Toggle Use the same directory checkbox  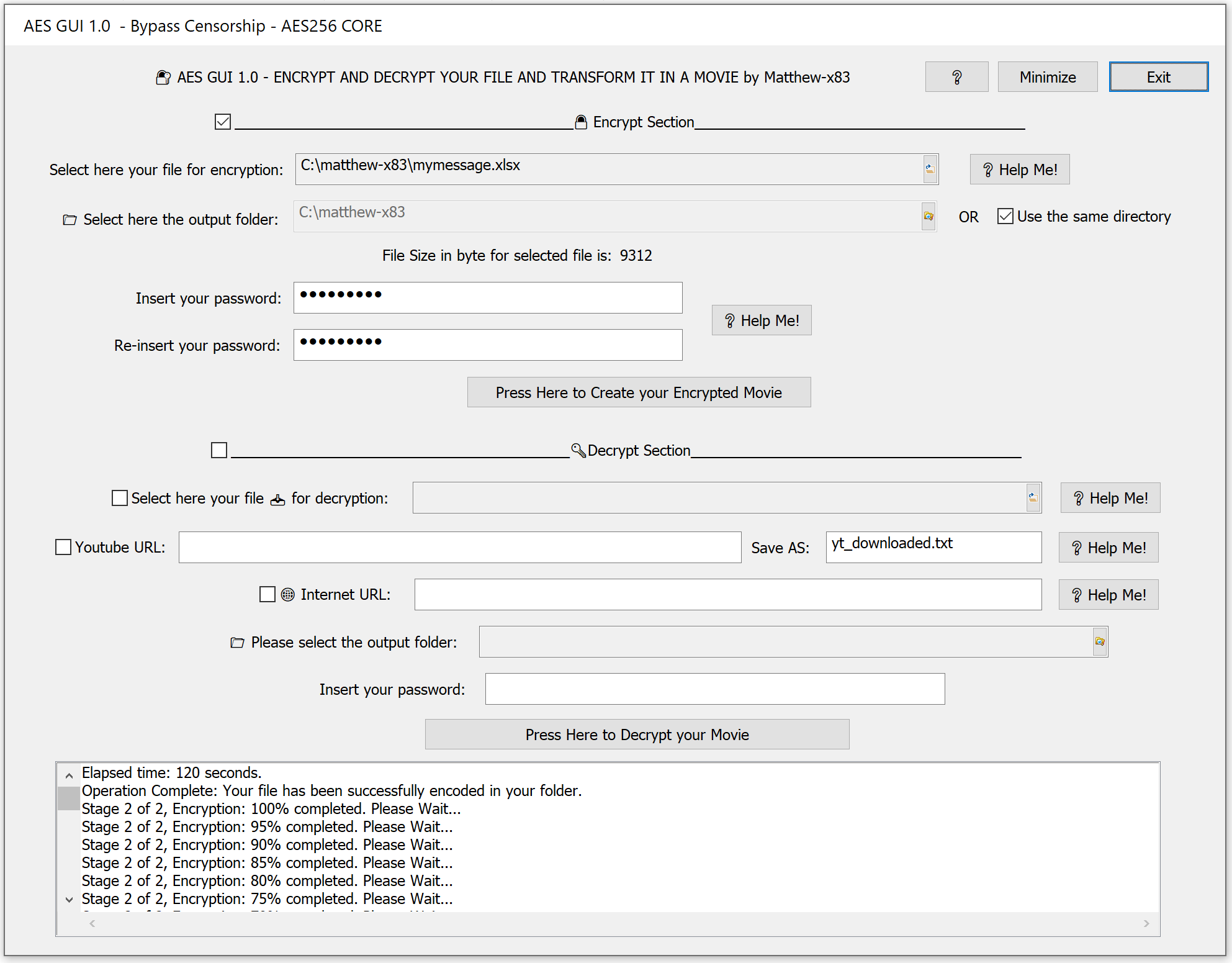(1005, 216)
